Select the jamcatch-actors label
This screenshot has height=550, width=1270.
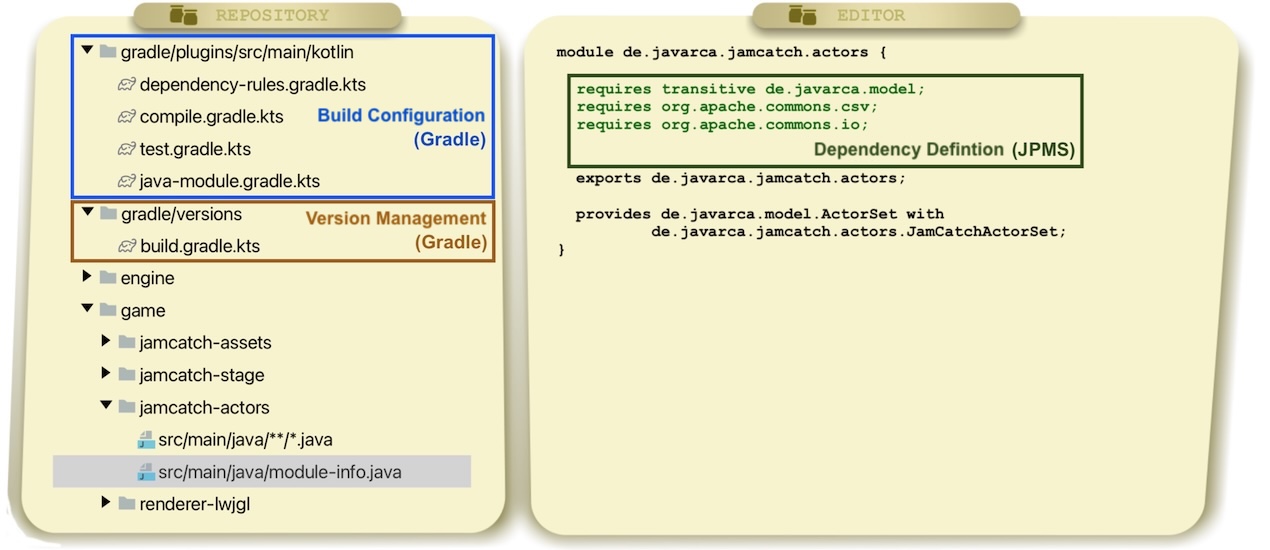pos(205,407)
